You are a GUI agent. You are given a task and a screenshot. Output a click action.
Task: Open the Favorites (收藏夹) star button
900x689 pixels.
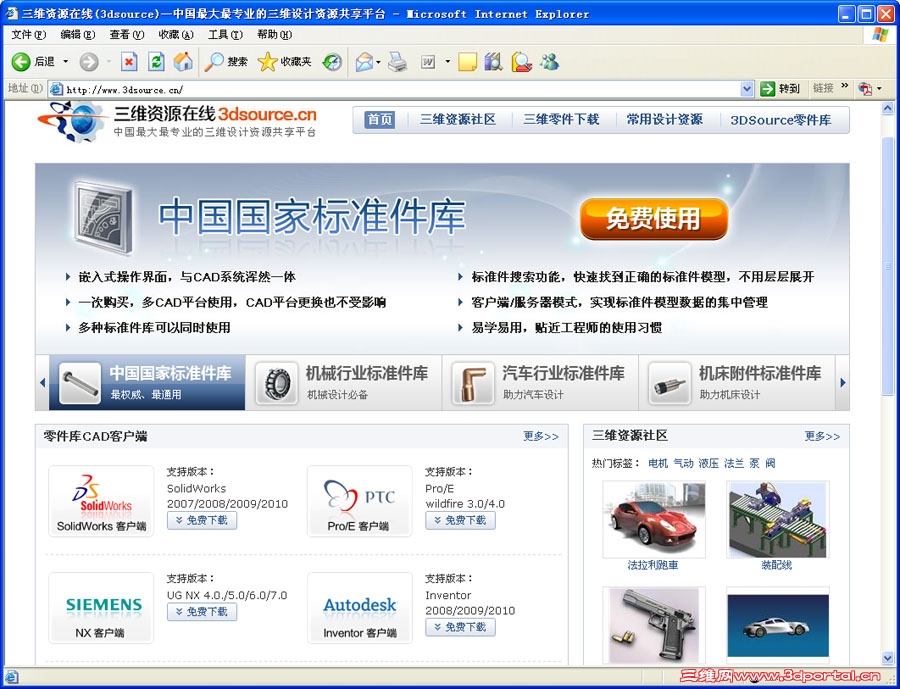[x=284, y=61]
